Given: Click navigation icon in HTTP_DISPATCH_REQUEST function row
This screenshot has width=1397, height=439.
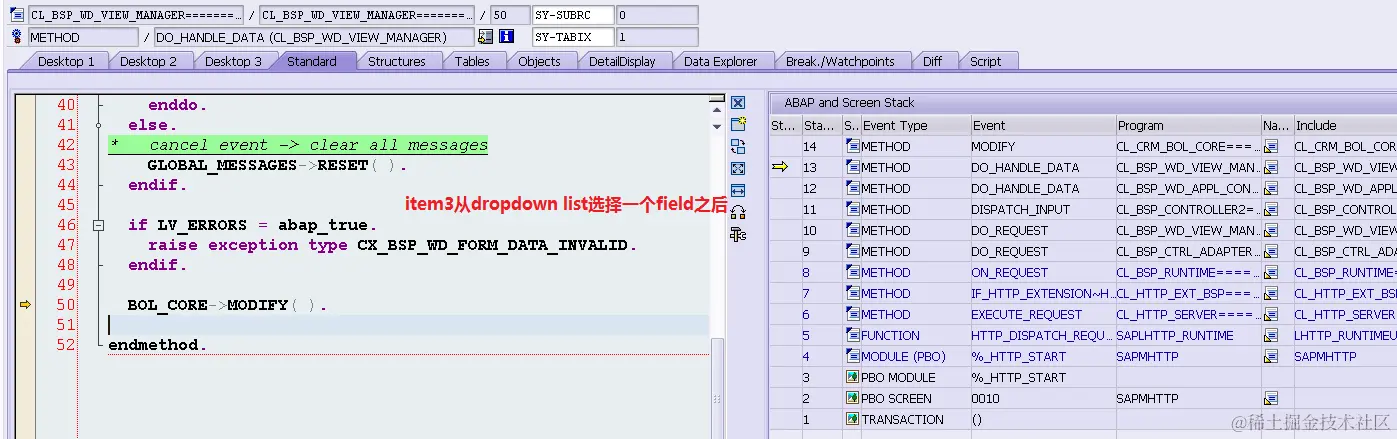Looking at the screenshot, I should pos(1271,336).
